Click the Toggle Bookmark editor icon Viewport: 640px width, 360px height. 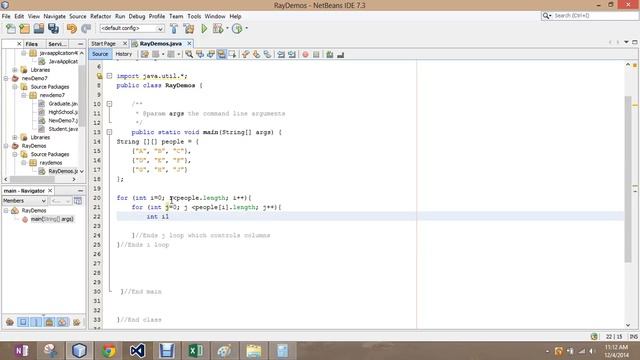tap(267, 54)
